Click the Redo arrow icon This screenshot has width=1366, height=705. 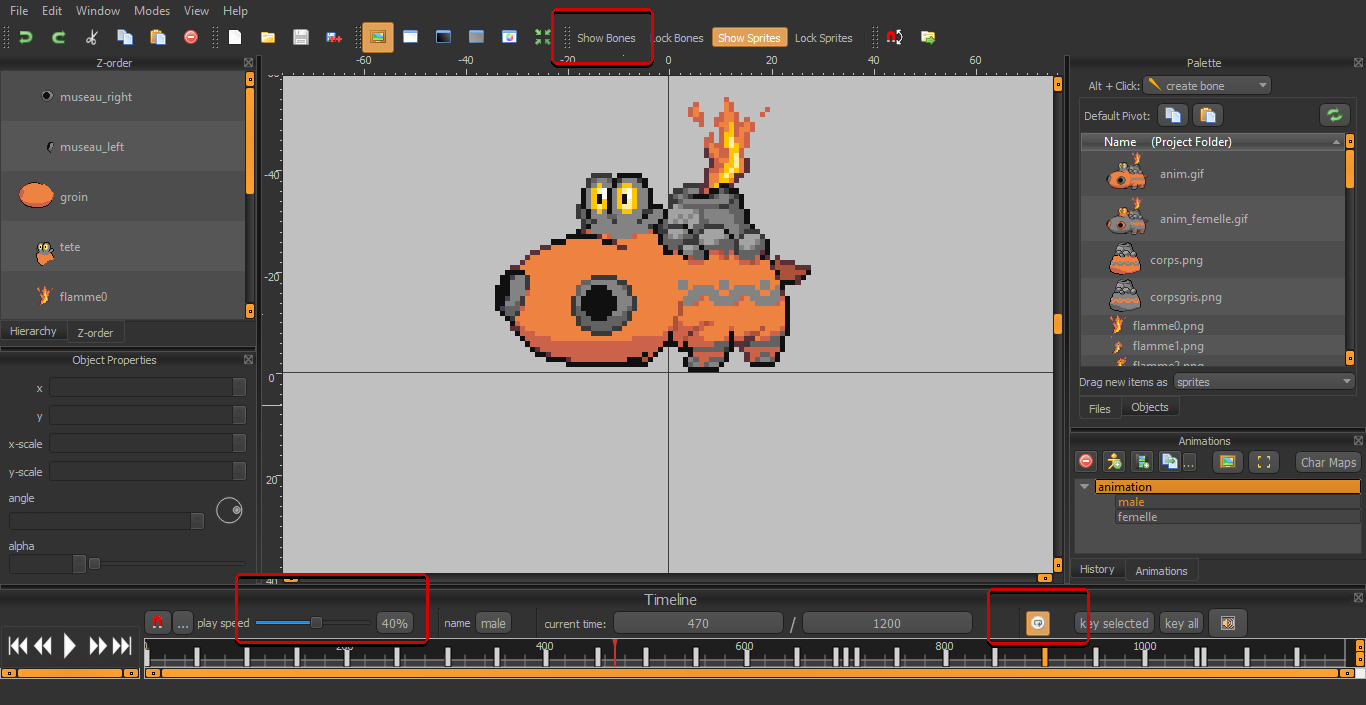(59, 37)
